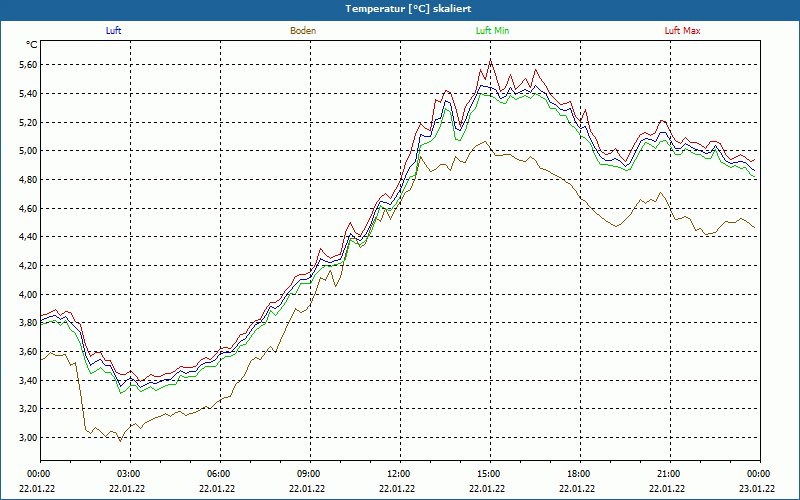Click the y-axis value 4,20
The width and height of the screenshot is (800, 500).
pyautogui.click(x=27, y=265)
